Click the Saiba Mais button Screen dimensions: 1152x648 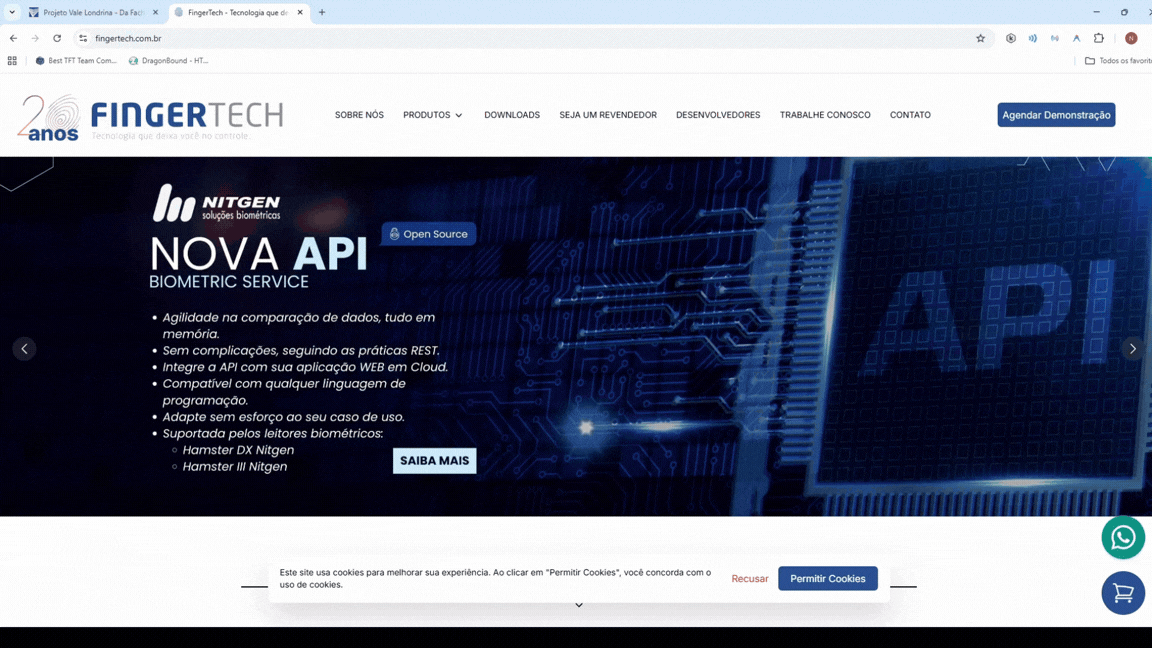pos(434,461)
